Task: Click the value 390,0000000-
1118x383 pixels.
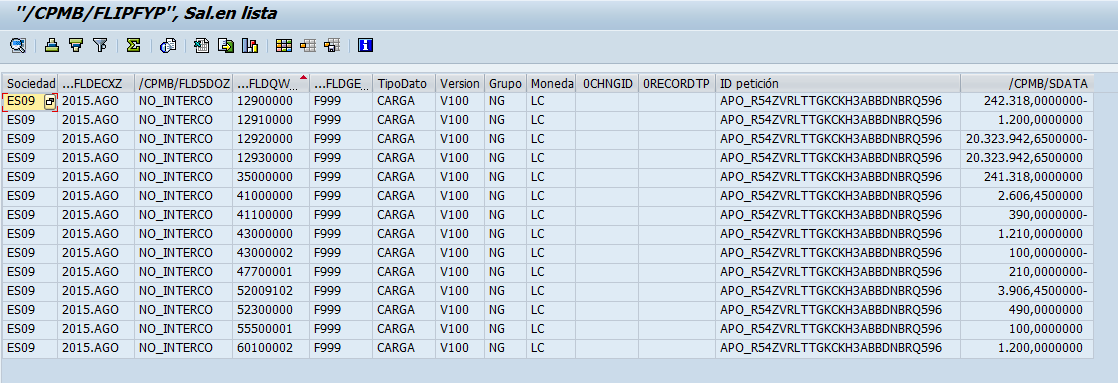Action: 1047,215
